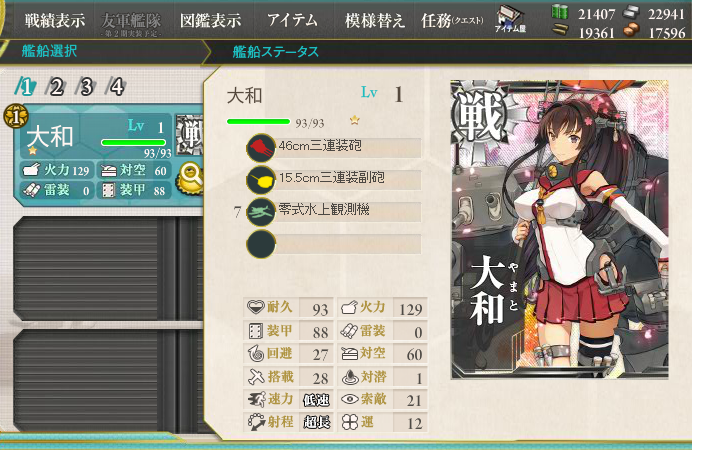706x451 pixels.
Task: Click the green fuel resource icon
Action: pos(560,12)
